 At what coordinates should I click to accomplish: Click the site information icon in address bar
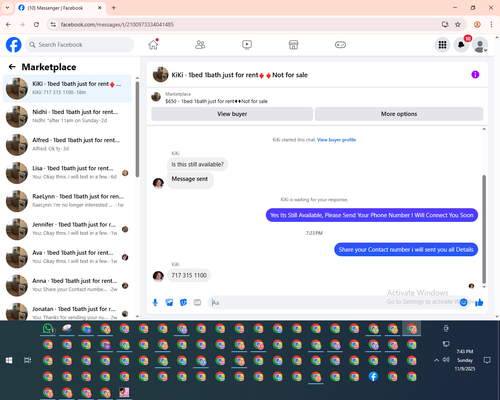pyautogui.click(x=53, y=24)
